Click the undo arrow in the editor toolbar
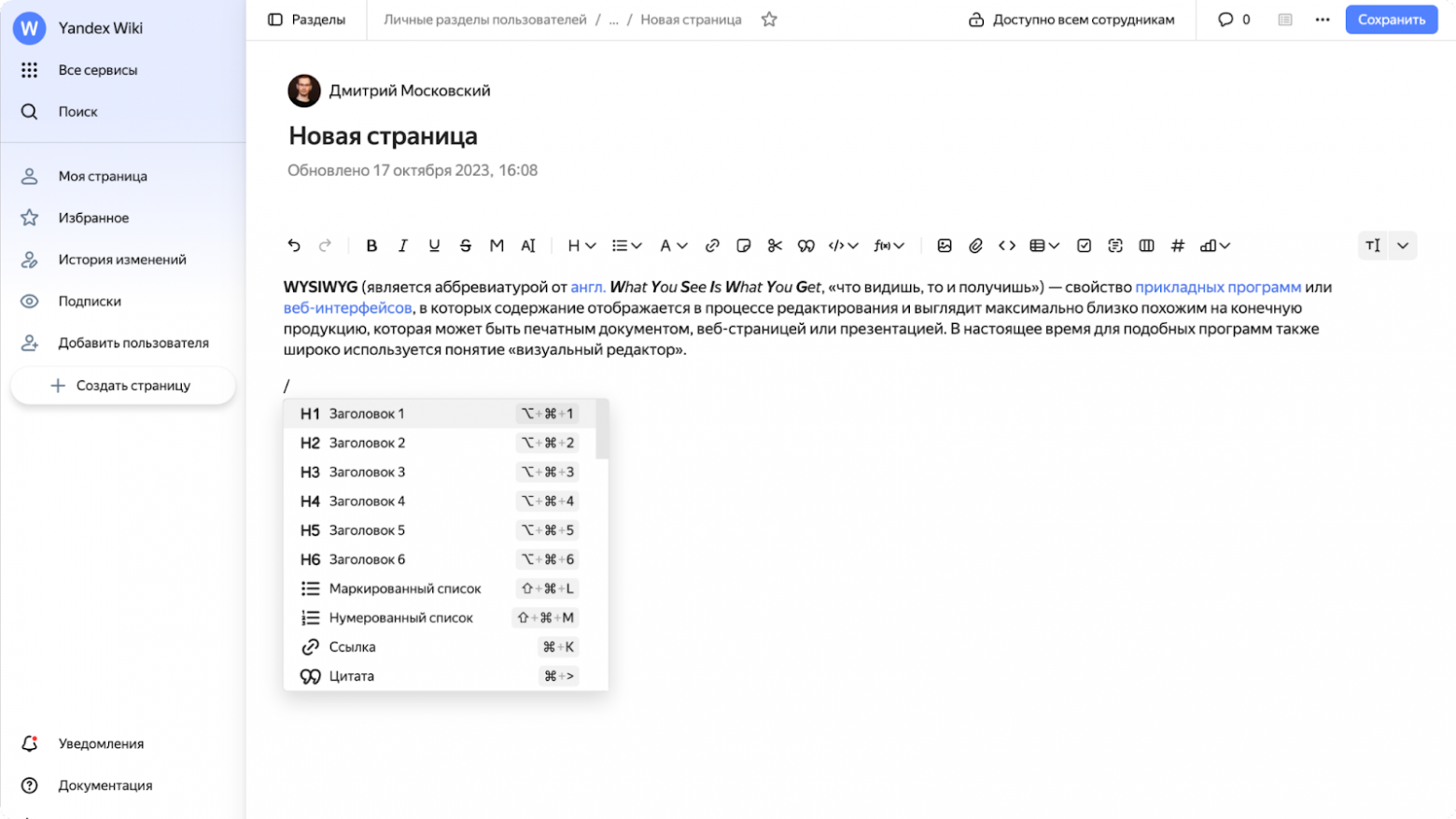The image size is (1456, 819). (294, 246)
